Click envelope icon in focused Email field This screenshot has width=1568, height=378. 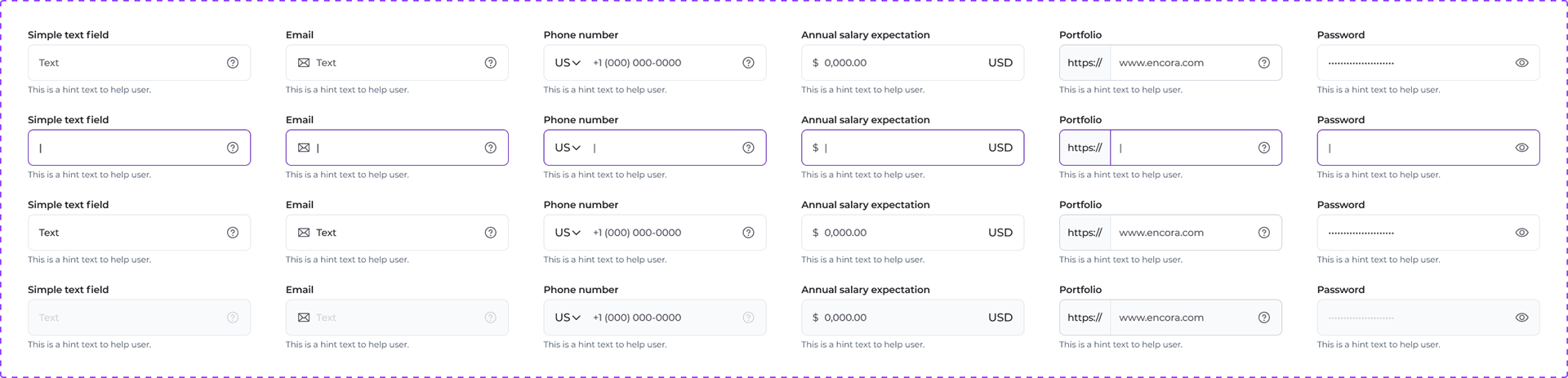[304, 148]
